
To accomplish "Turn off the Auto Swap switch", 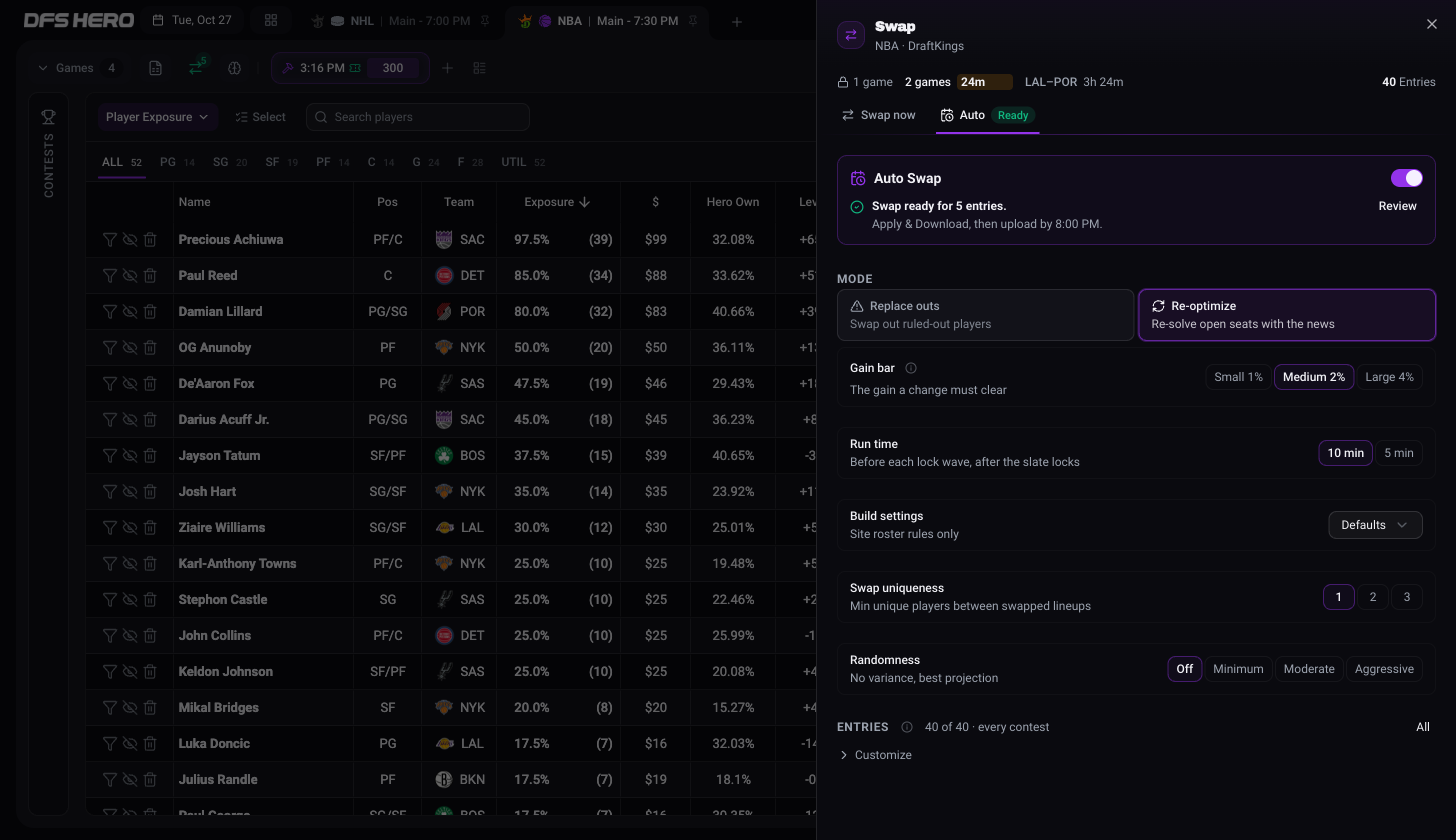I will 1407,178.
